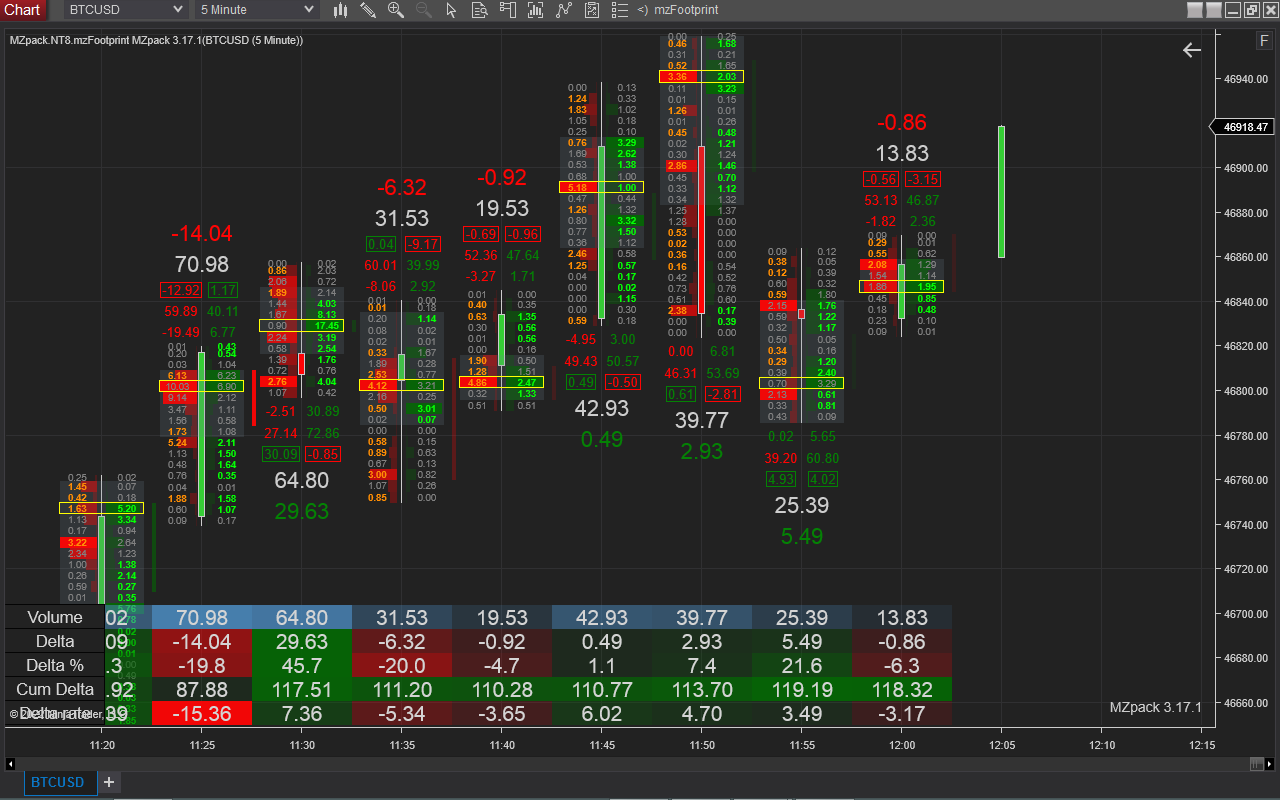Click the horizontal scrollbar right arrow

1256,764
